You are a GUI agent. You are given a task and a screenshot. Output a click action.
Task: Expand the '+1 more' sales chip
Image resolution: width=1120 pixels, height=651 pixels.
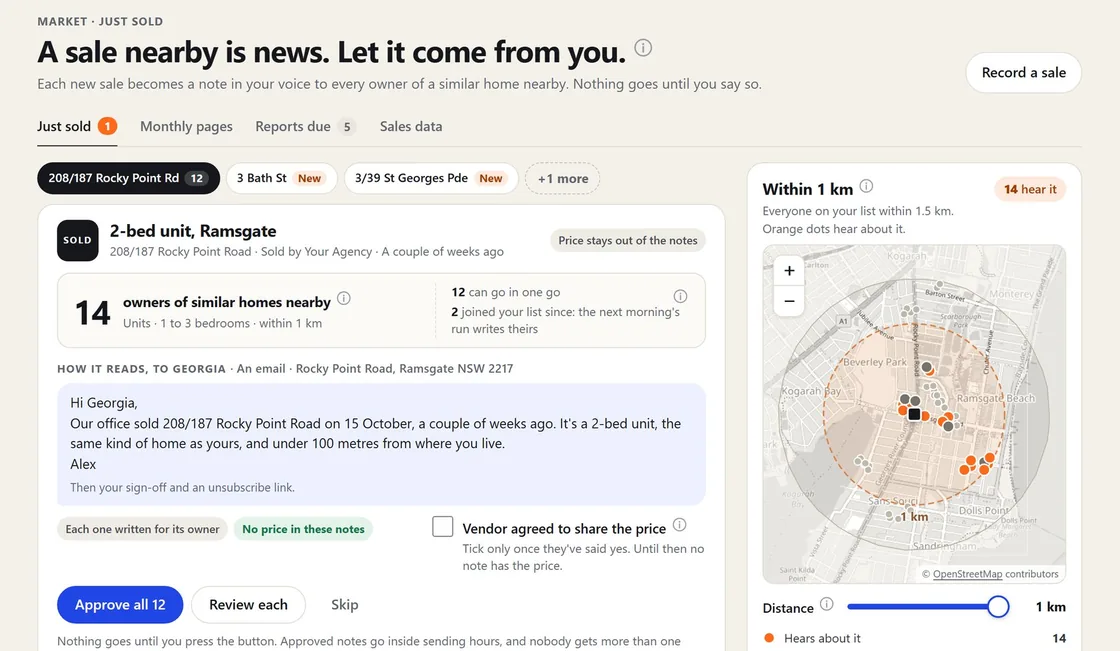[563, 179]
